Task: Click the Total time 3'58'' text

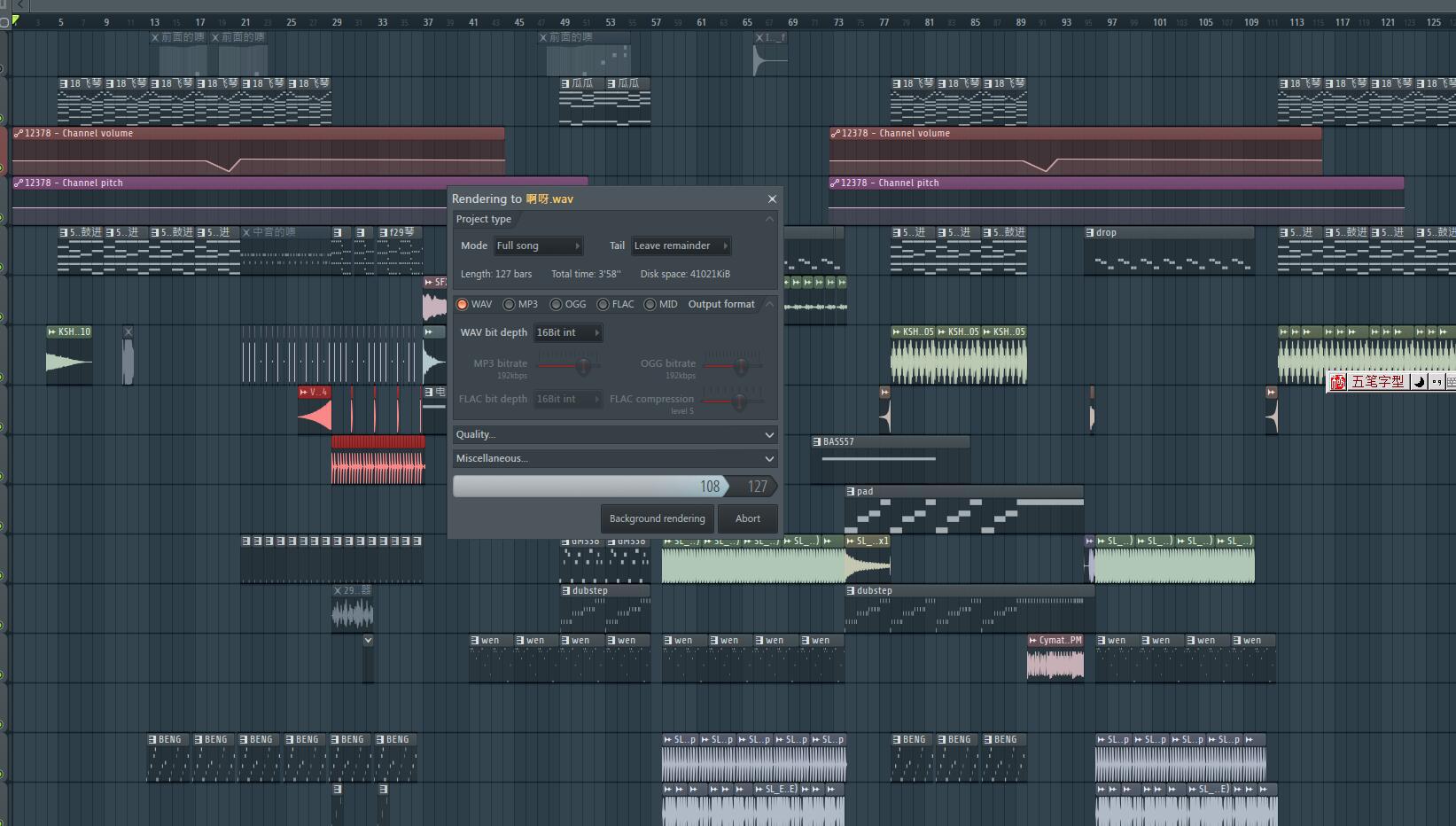Action: pos(586,274)
